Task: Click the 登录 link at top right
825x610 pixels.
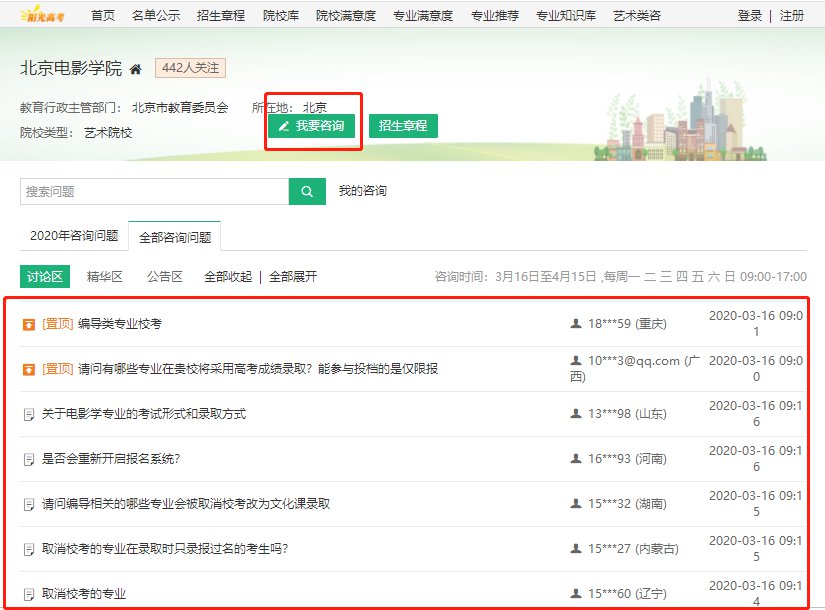Action: [750, 15]
